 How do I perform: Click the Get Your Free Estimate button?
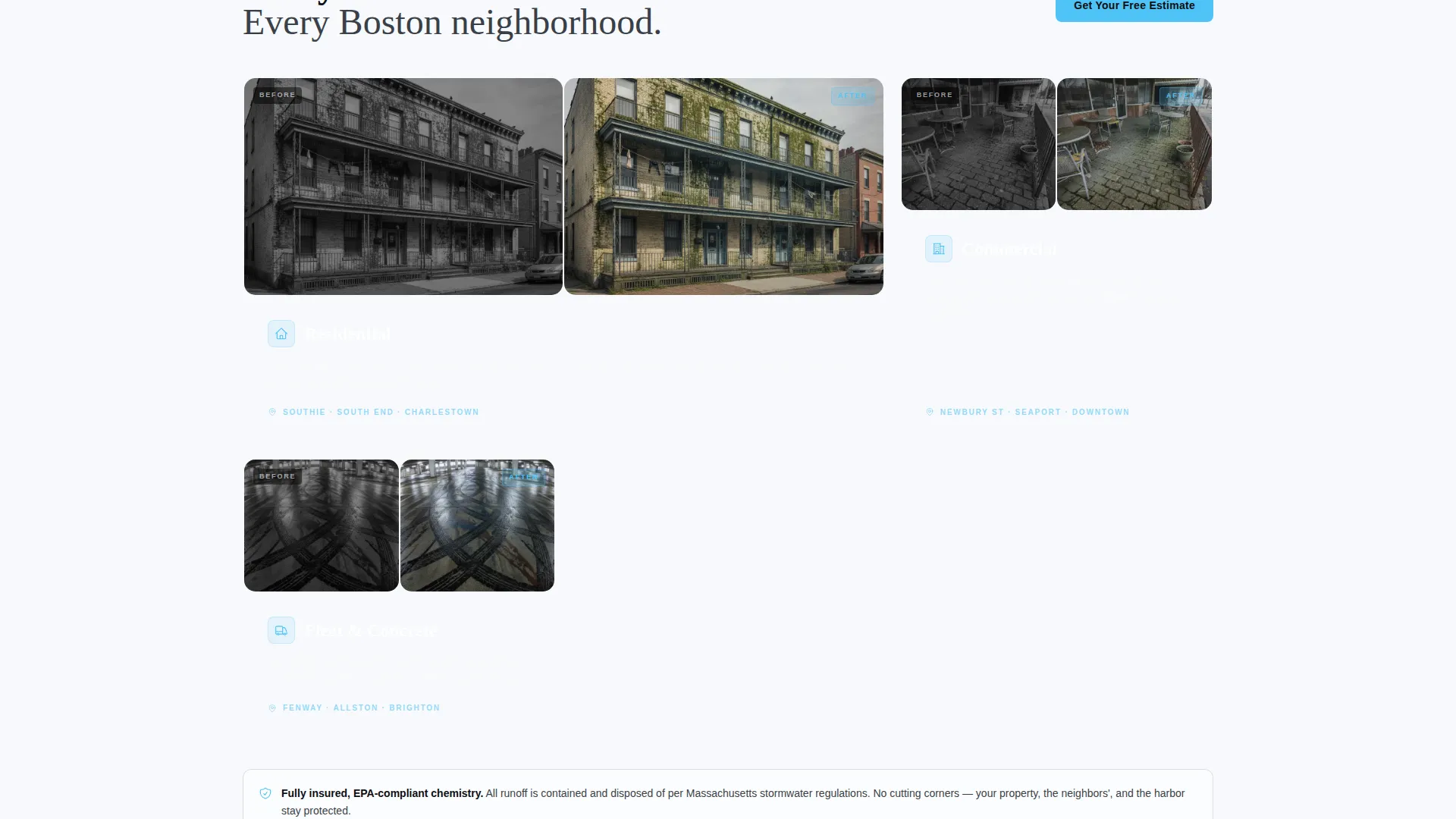(1134, 8)
